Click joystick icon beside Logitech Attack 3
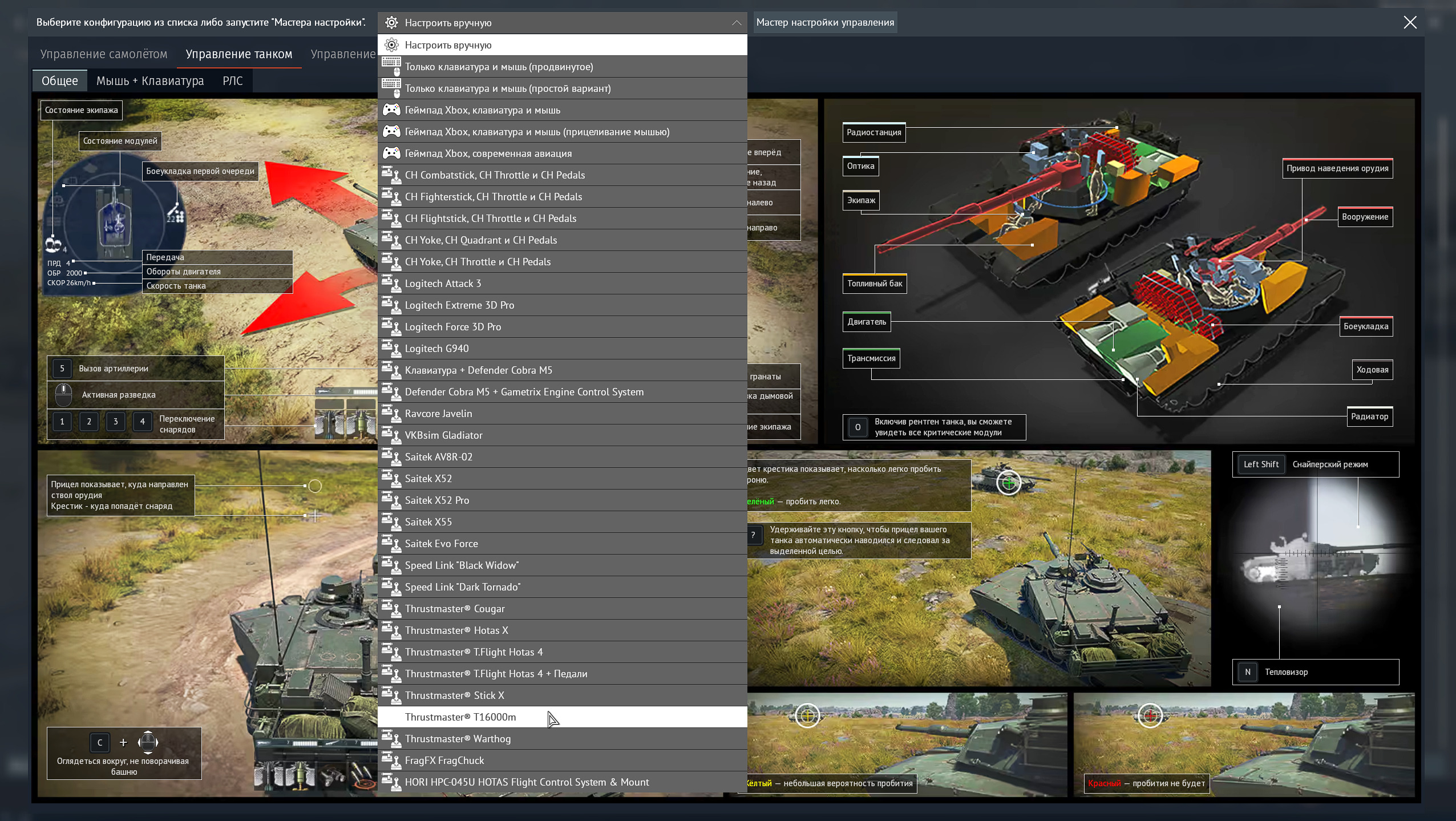 391,283
